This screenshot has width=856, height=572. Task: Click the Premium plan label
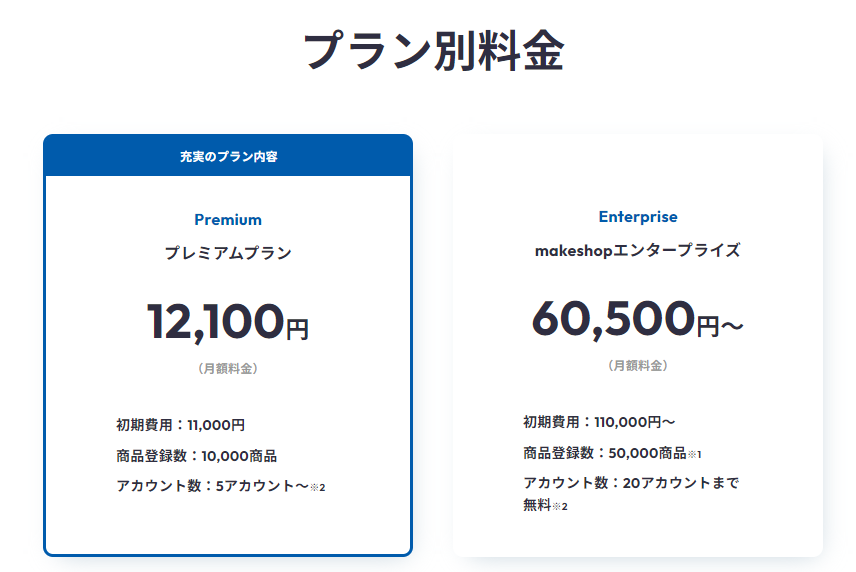coord(228,220)
